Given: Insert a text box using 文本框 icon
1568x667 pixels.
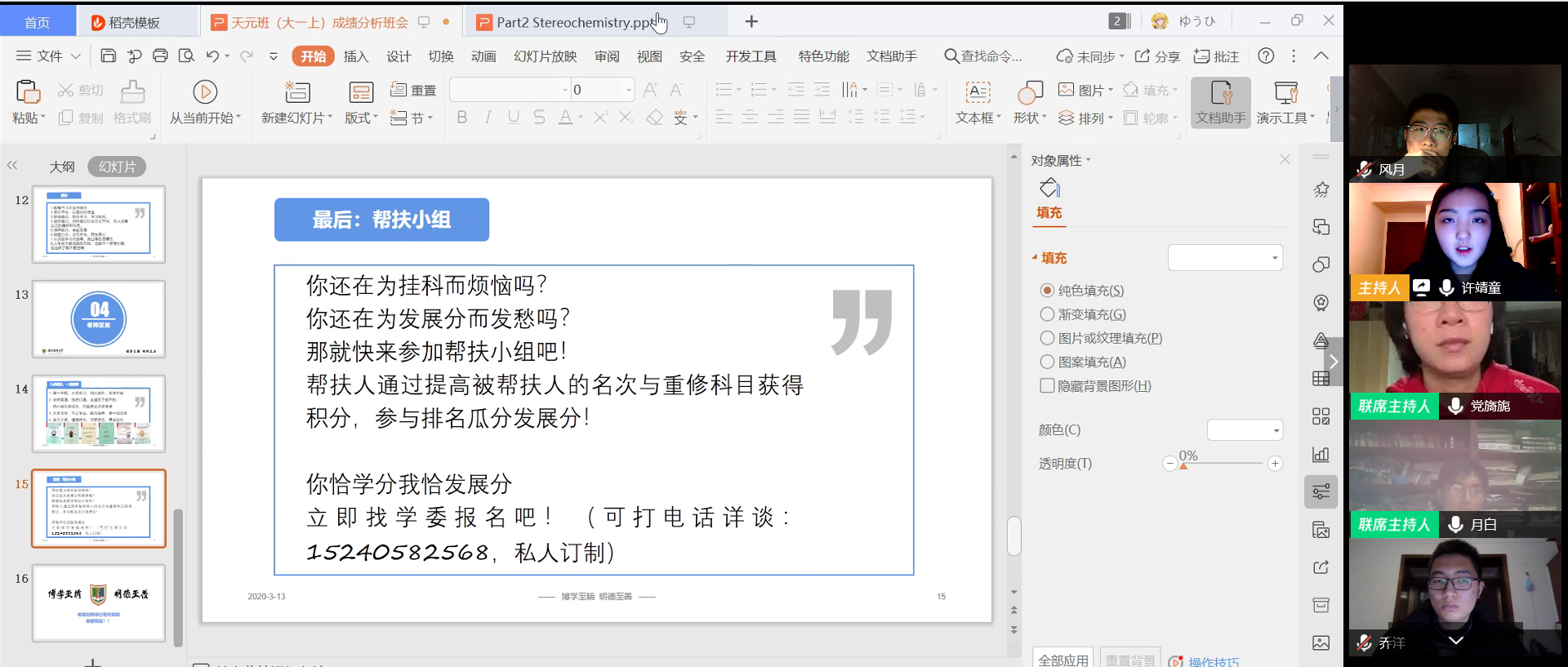Looking at the screenshot, I should tap(978, 91).
